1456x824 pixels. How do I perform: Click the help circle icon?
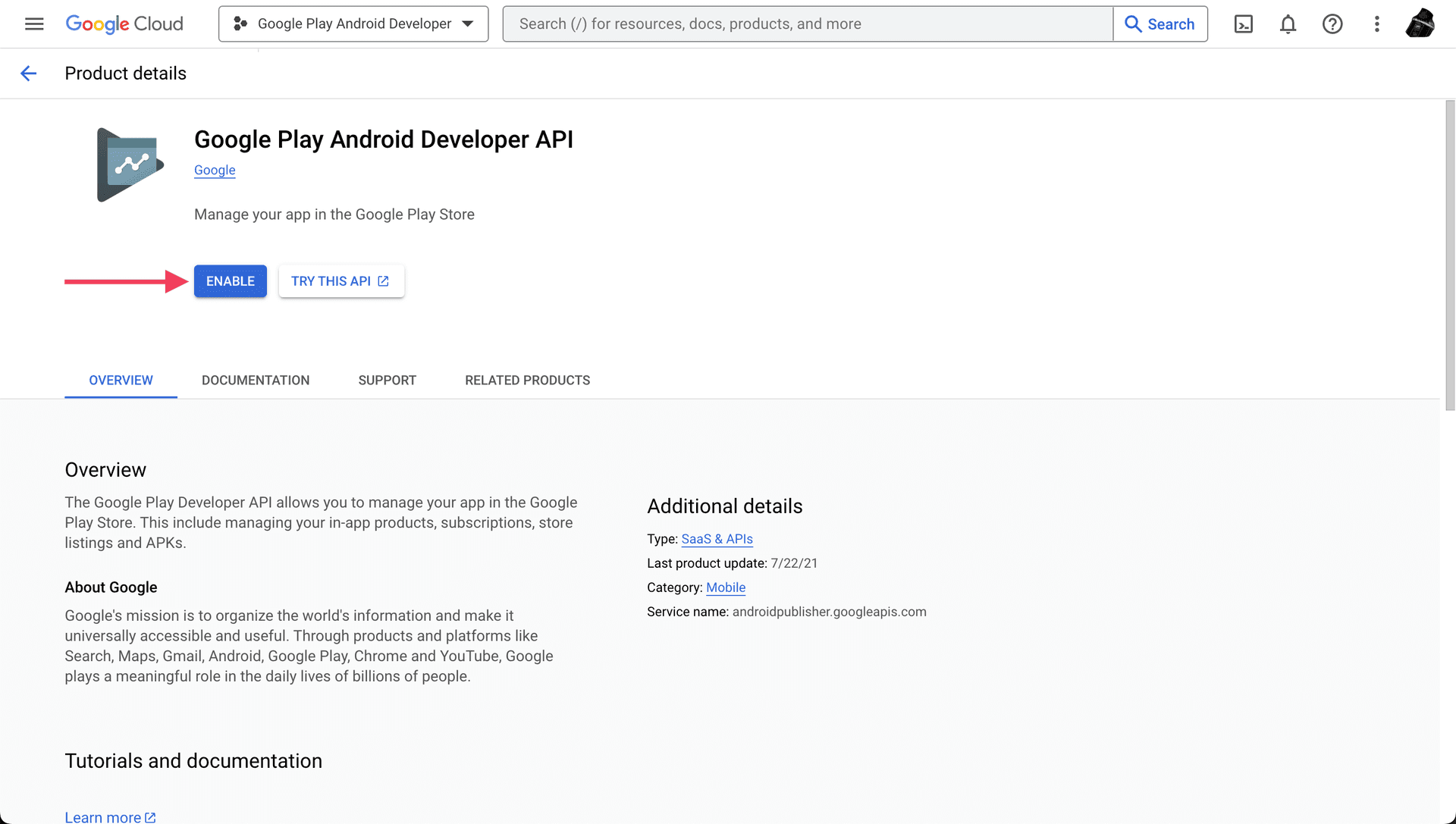coord(1332,24)
